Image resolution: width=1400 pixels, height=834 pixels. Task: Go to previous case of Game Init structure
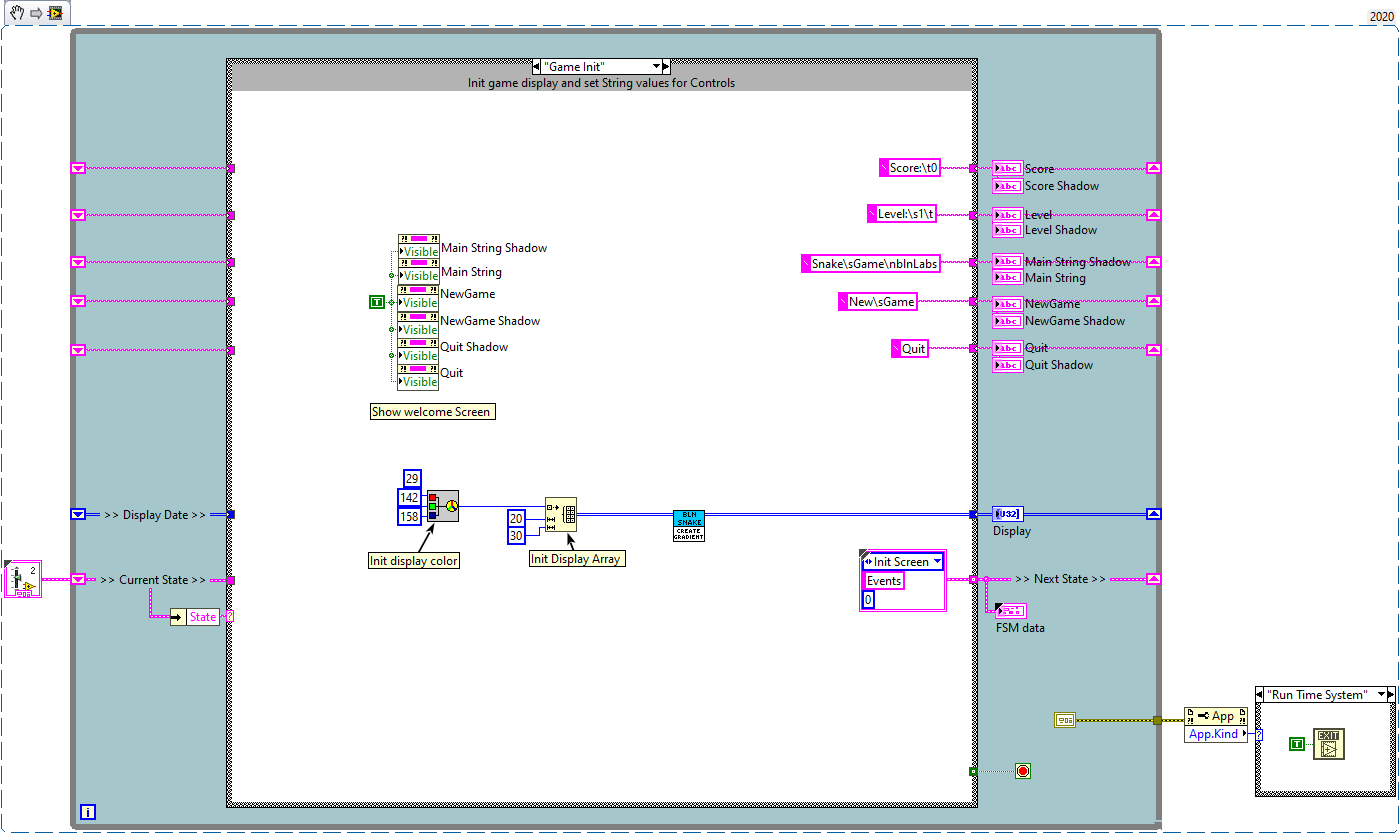point(538,67)
